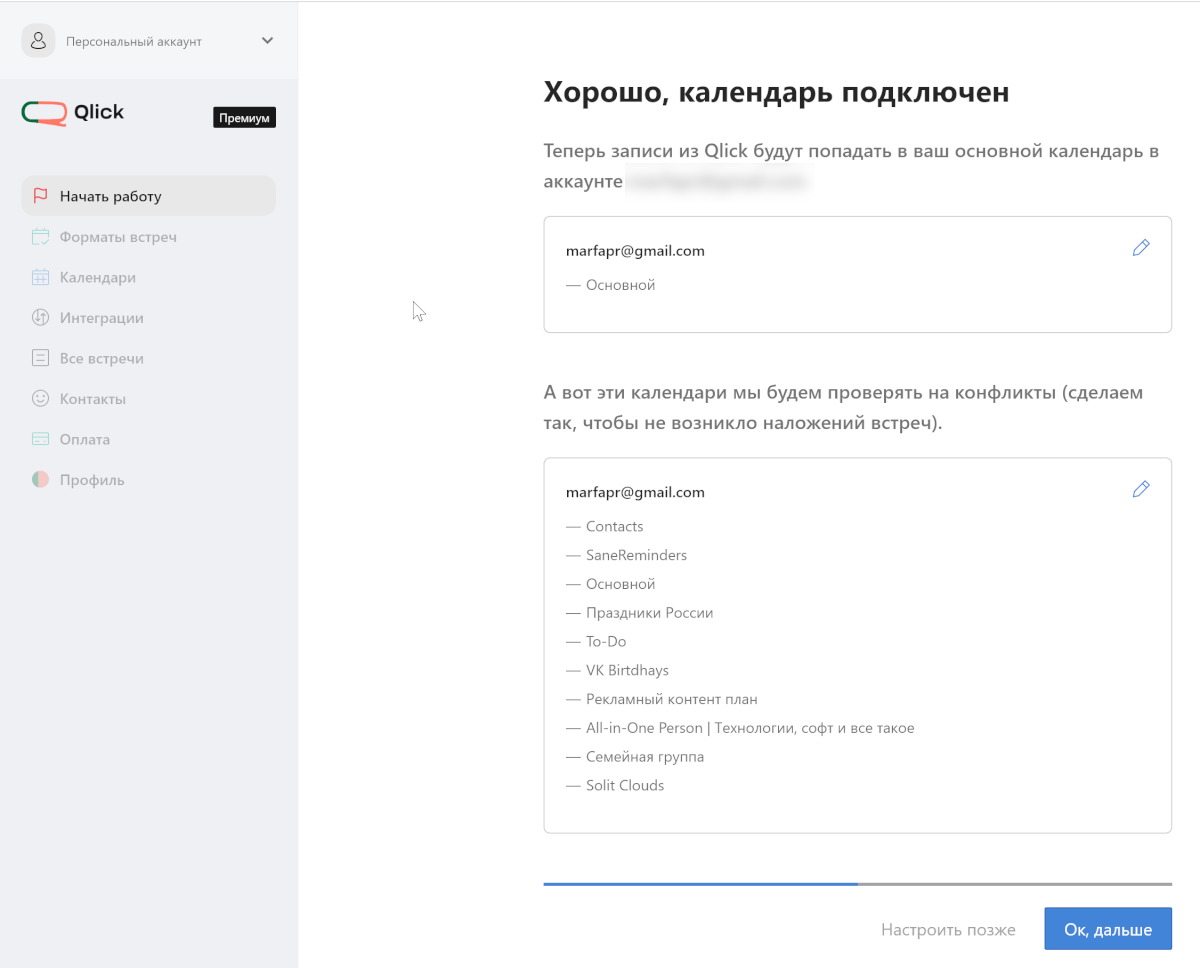Click the Форматы встреч calendar-check icon

(40, 237)
